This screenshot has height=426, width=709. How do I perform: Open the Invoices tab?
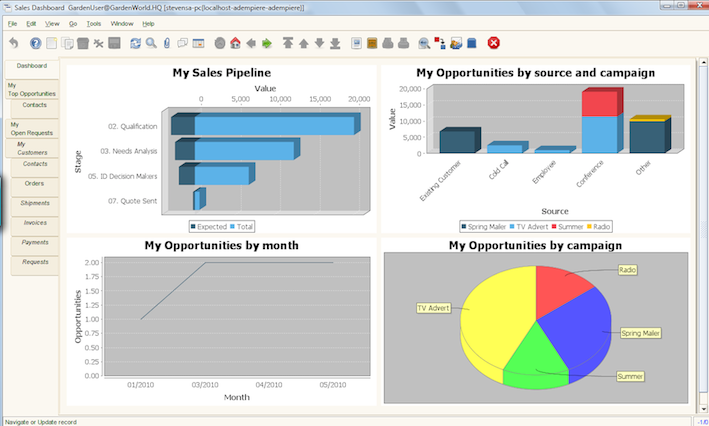click(x=35, y=222)
